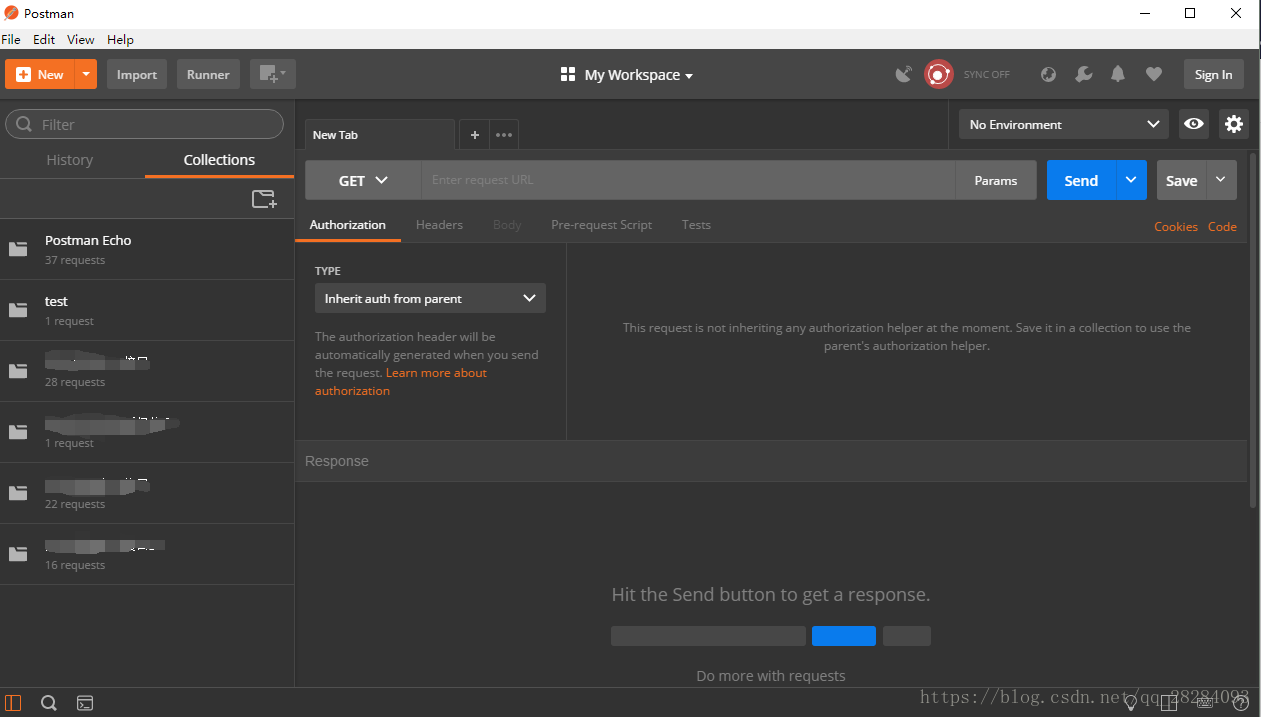Click the Response section header
Screen dimensions: 1261x717
771,461
